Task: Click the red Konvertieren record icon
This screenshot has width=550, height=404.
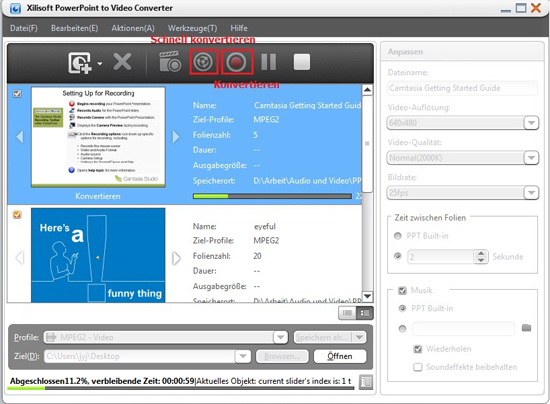Action: tap(237, 62)
